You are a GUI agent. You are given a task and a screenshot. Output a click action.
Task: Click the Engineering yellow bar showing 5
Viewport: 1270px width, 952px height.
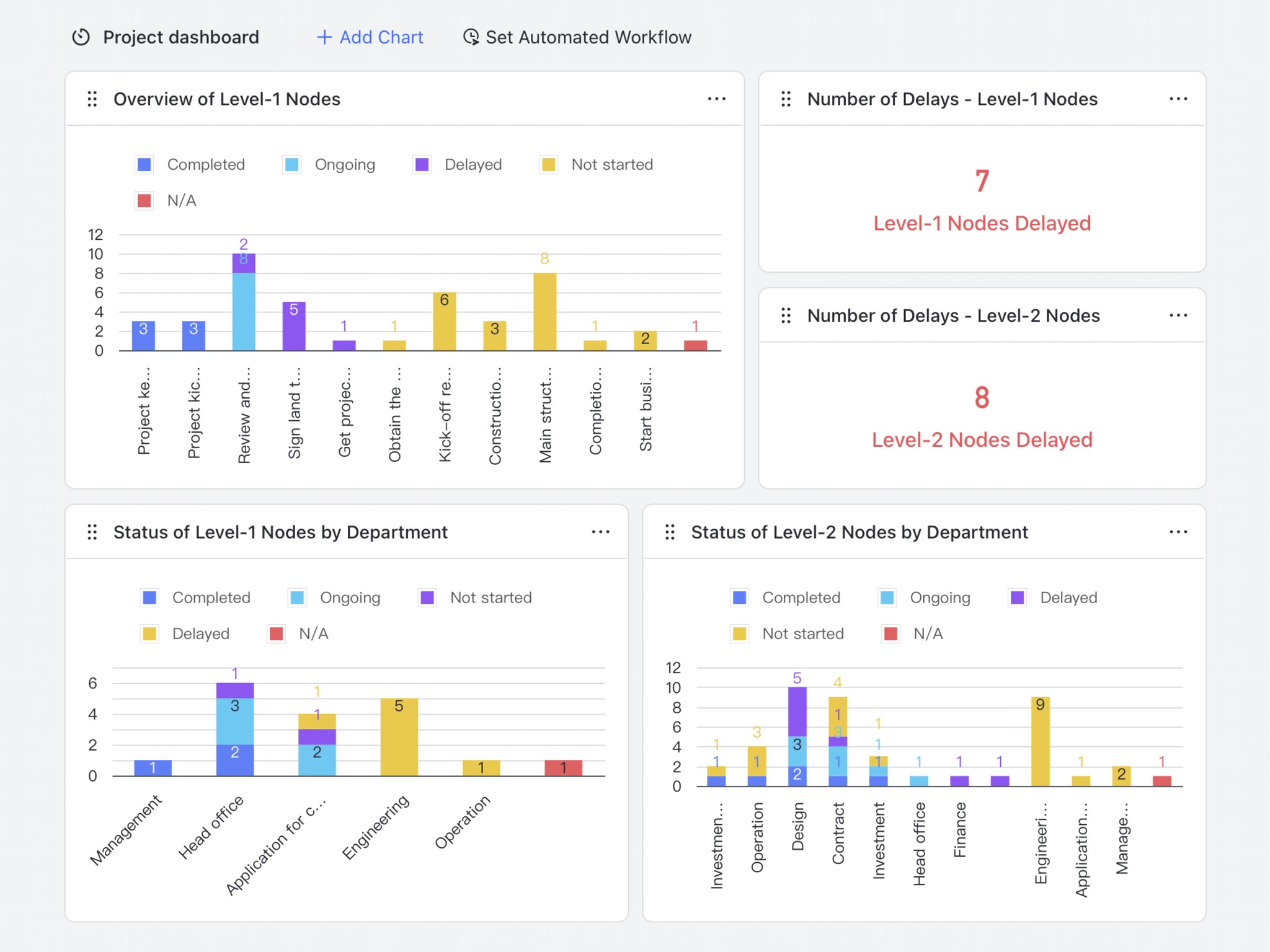[x=399, y=738]
